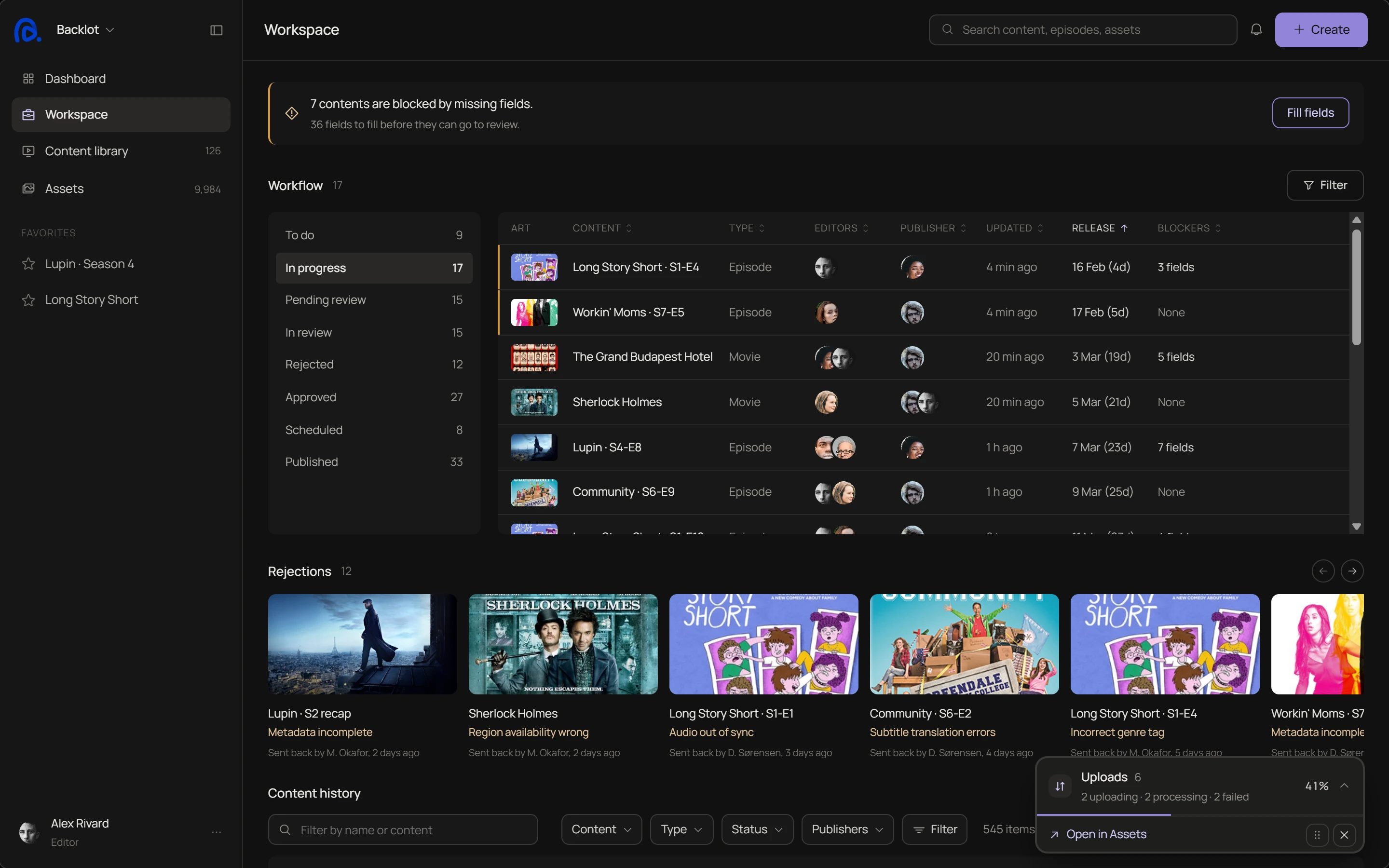The width and height of the screenshot is (1389, 868).
Task: Click the search magnifier icon in top bar
Action: click(x=948, y=29)
